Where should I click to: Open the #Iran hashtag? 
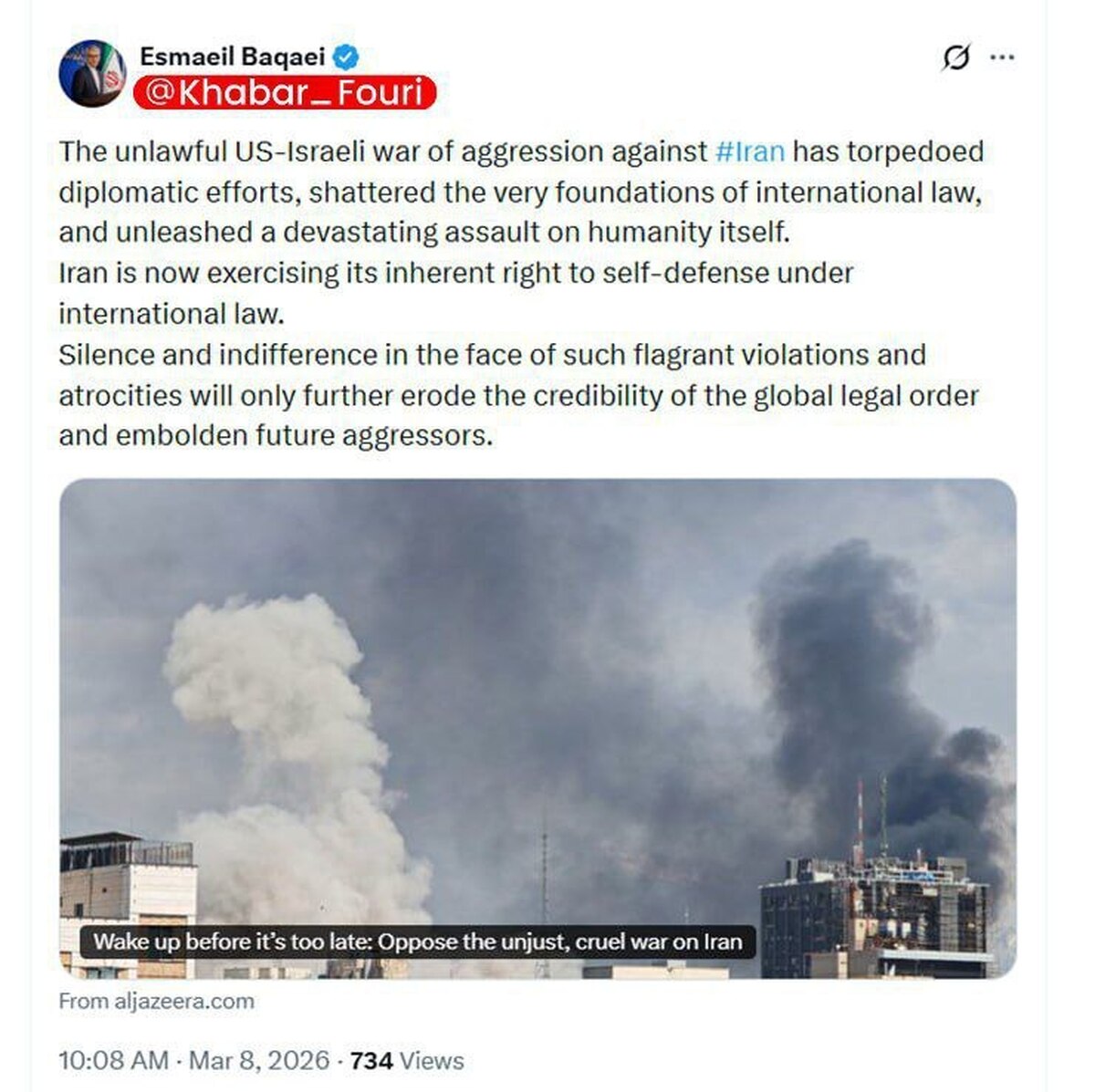[x=749, y=151]
